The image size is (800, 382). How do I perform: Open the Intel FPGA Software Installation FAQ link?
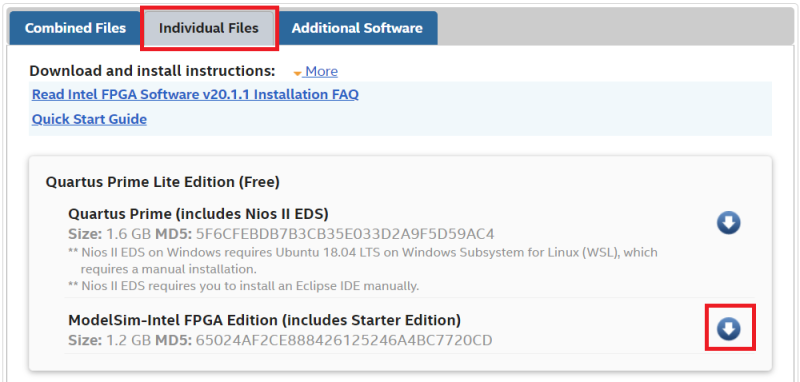(x=195, y=94)
